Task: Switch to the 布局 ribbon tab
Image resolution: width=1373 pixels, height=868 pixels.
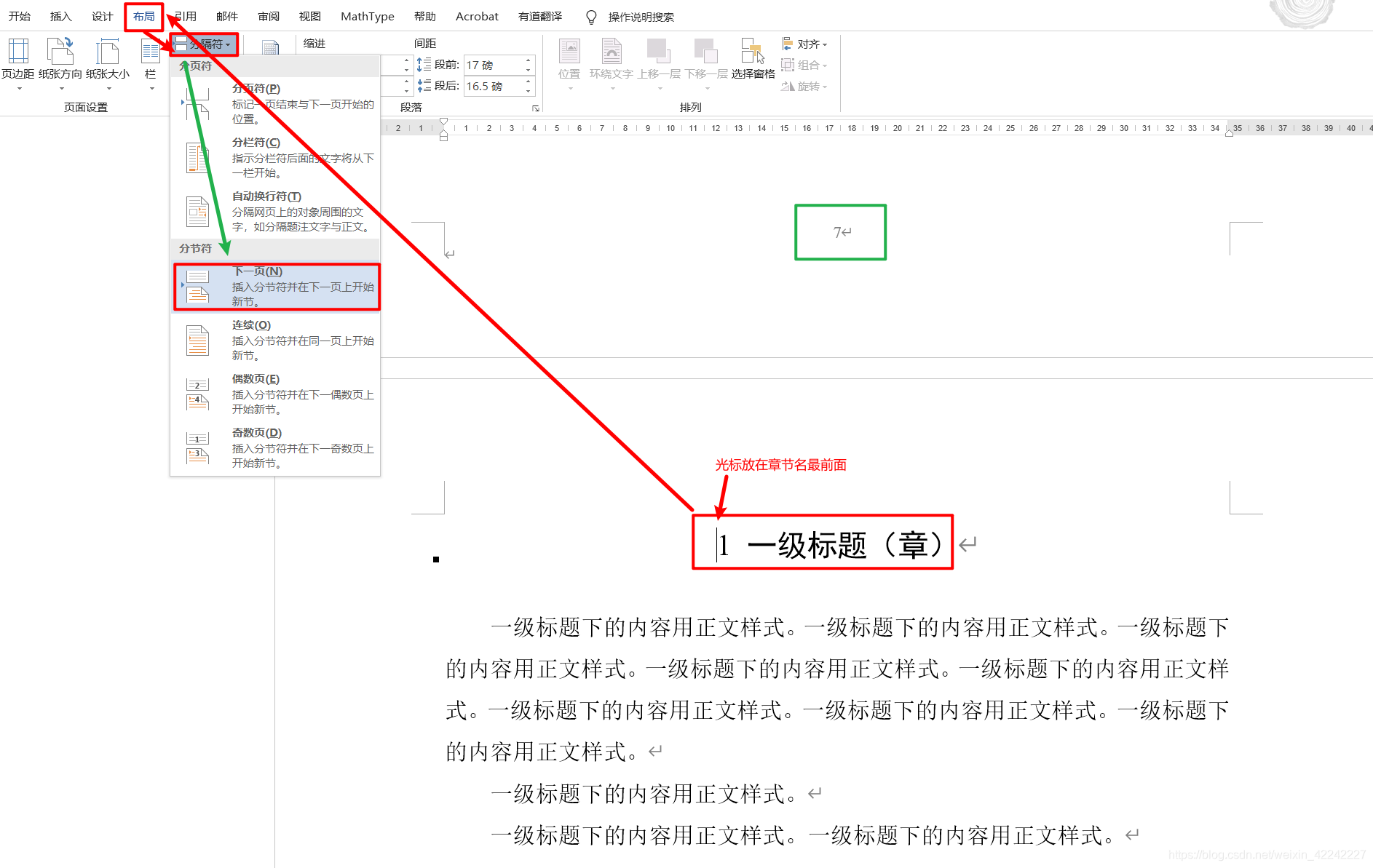Action: 144,16
